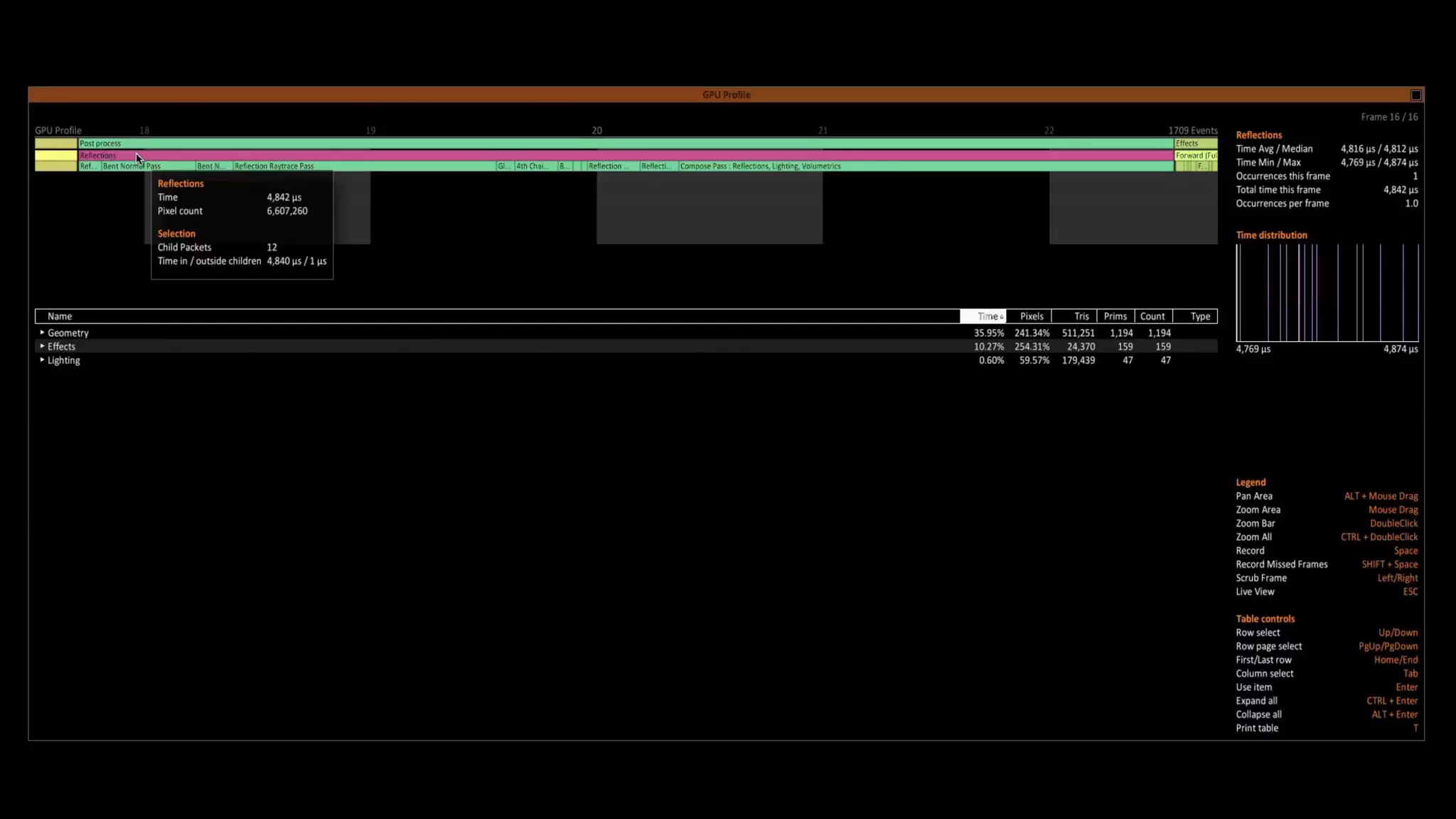1456x819 pixels.
Task: Click the Count column header
Action: [1152, 316]
